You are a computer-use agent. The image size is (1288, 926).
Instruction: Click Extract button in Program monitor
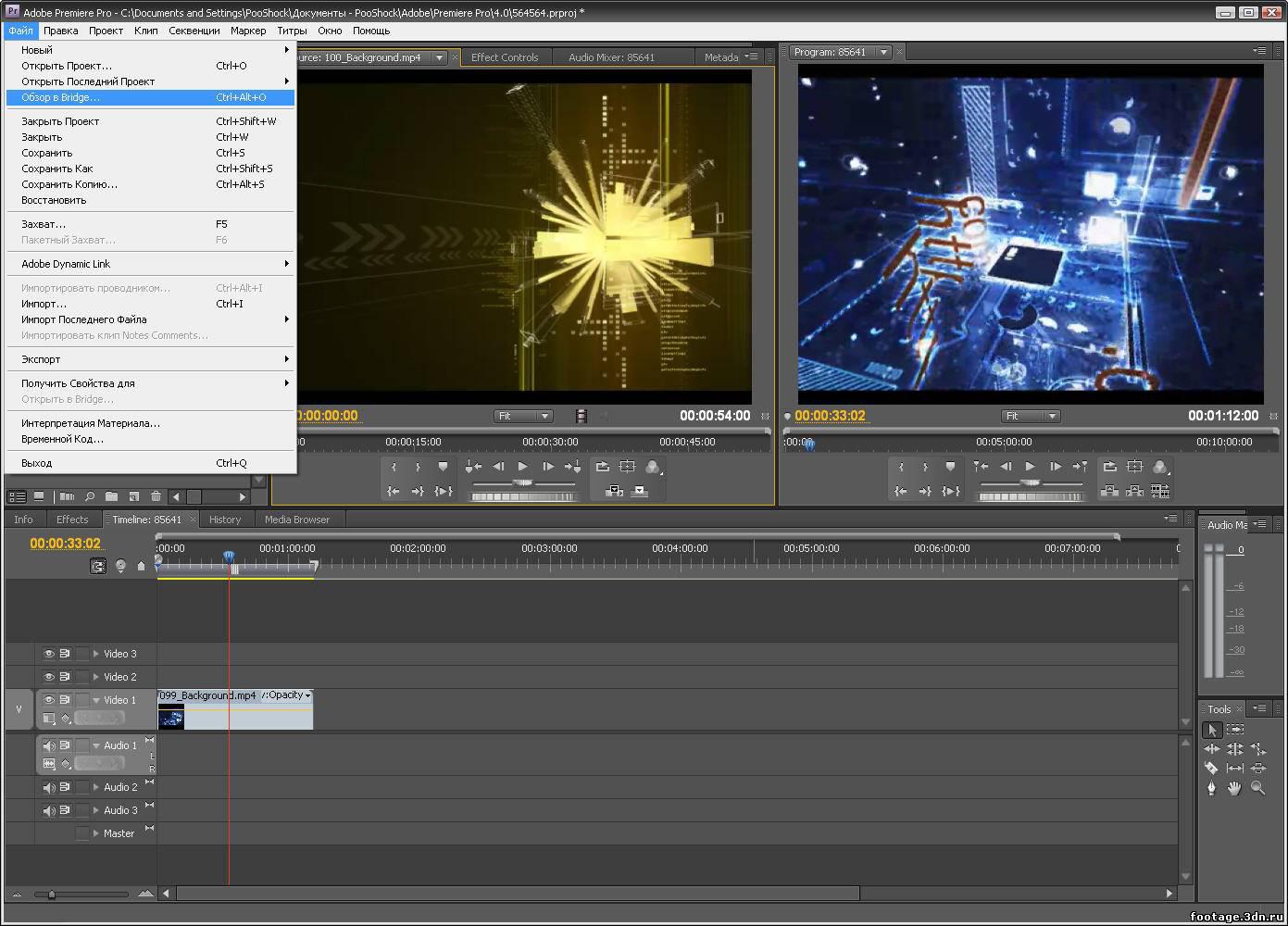point(1134,491)
